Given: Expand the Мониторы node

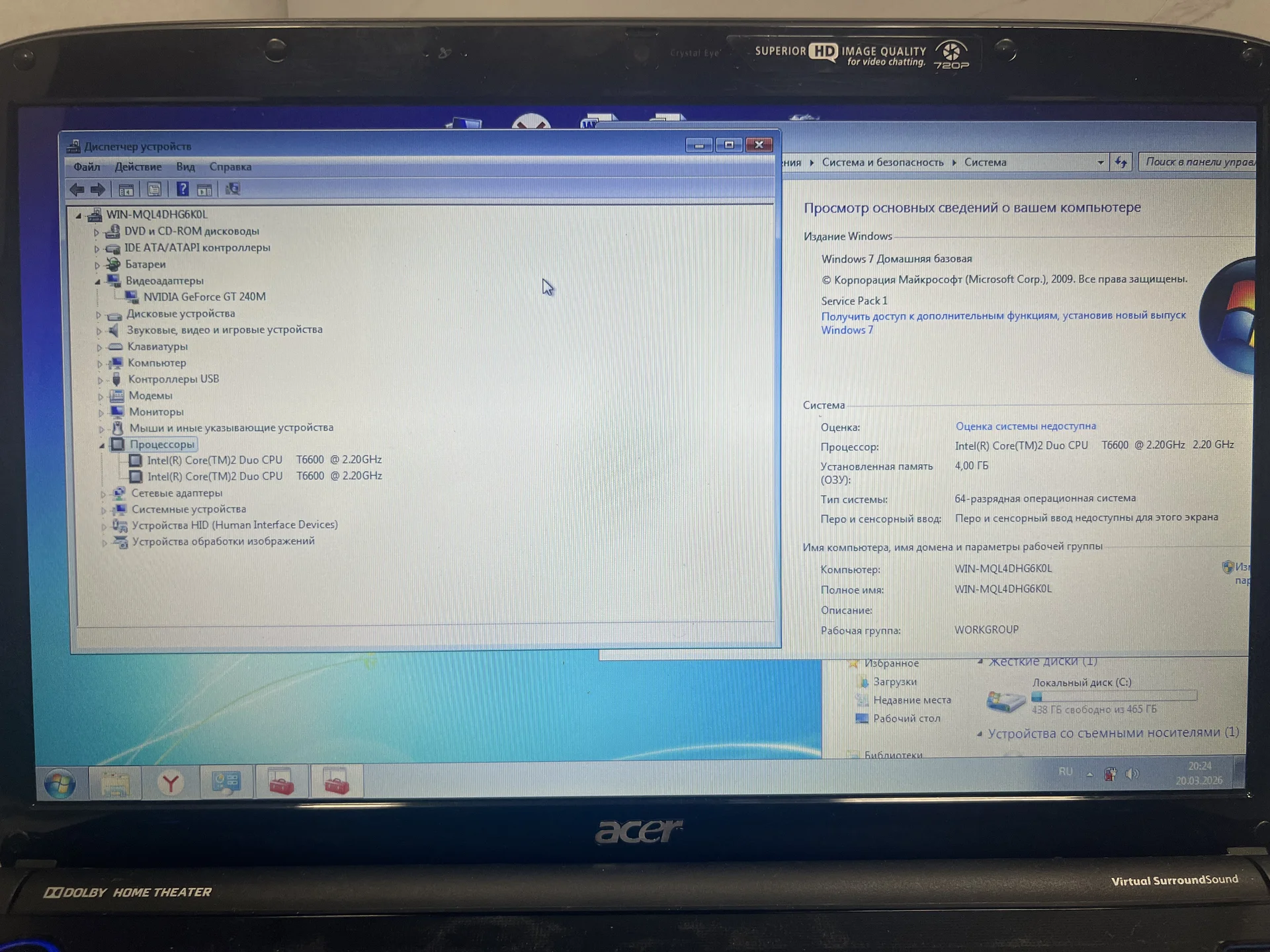Looking at the screenshot, I should pyautogui.click(x=101, y=413).
